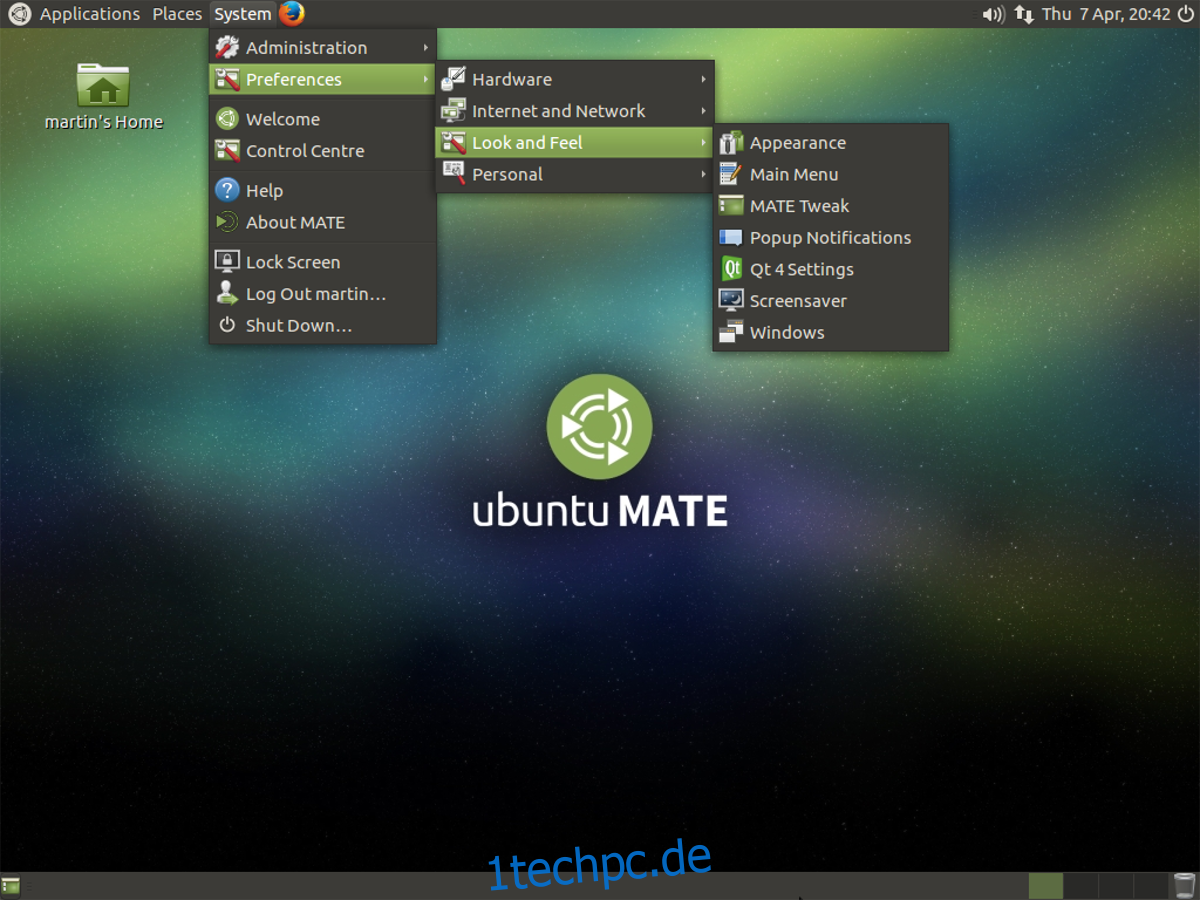Image resolution: width=1200 pixels, height=900 pixels.
Task: Choose Log Out martin… entry
Action: coord(323,294)
